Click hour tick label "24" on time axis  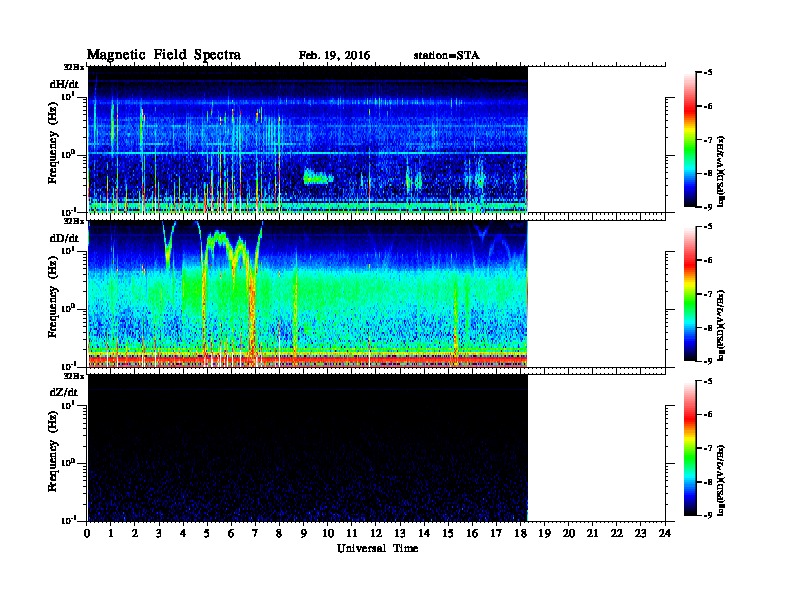pyautogui.click(x=665, y=534)
